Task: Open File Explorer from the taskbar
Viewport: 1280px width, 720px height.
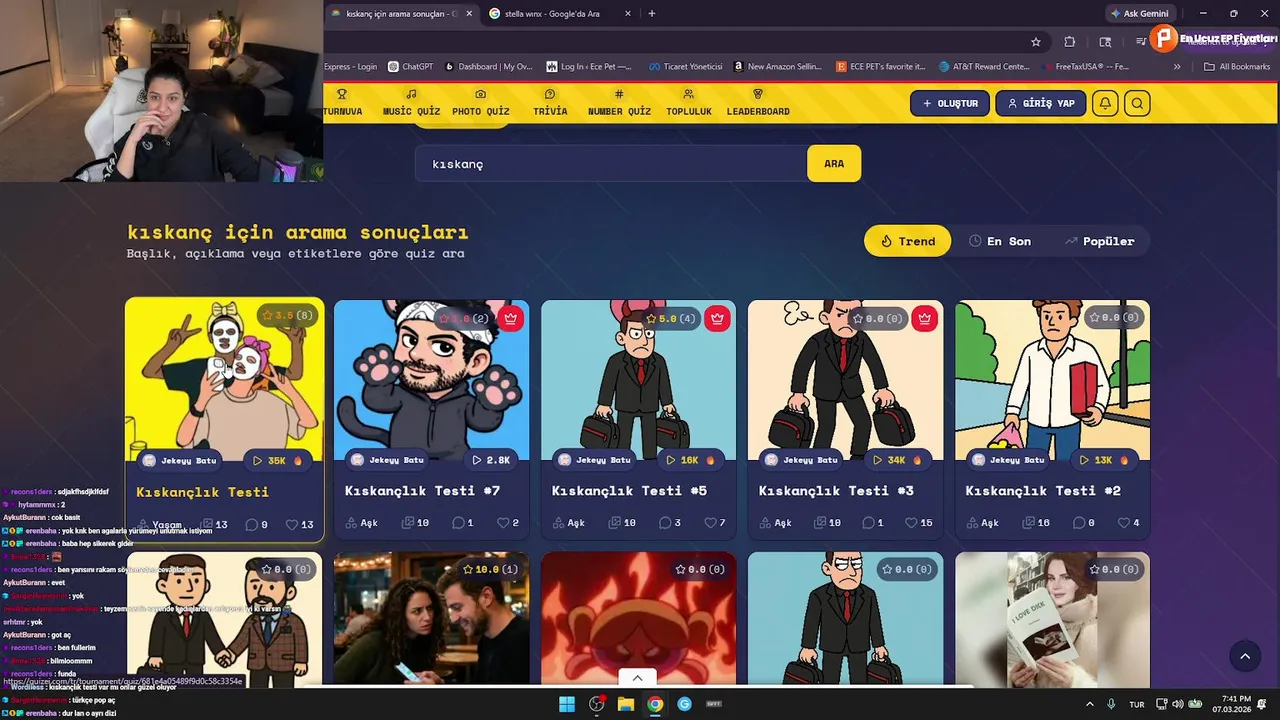Action: click(626, 704)
